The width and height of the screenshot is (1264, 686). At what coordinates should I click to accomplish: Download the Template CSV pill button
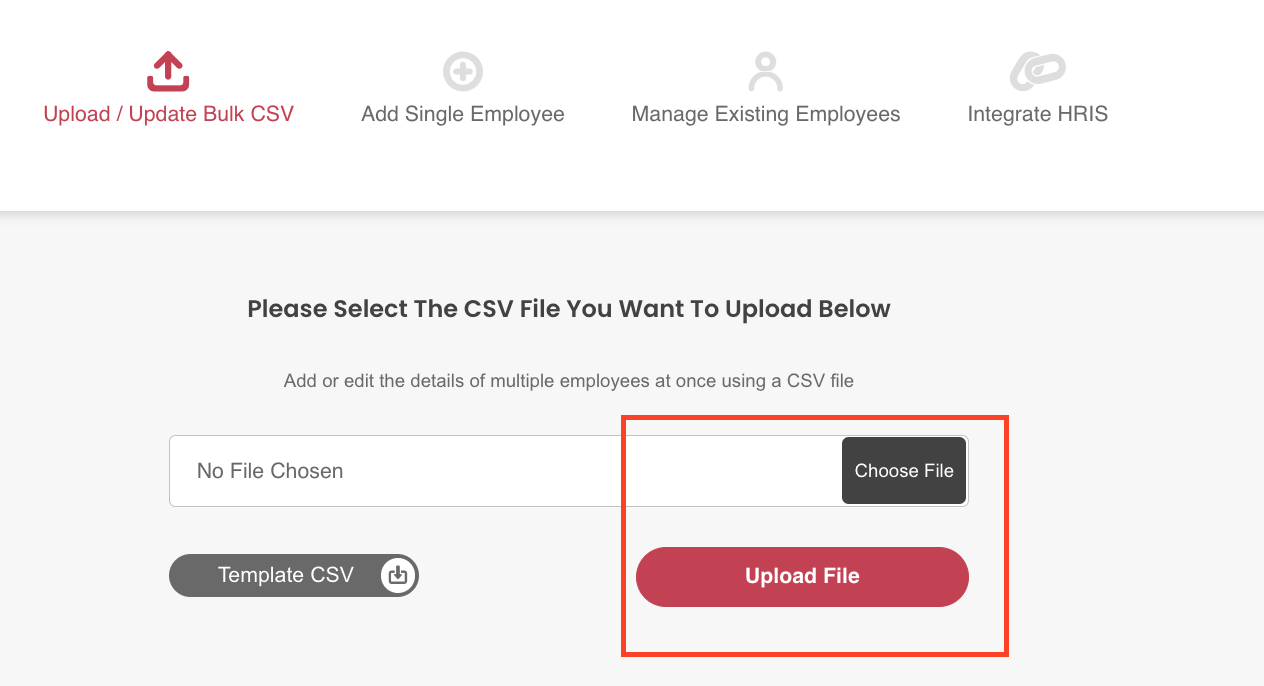293,575
